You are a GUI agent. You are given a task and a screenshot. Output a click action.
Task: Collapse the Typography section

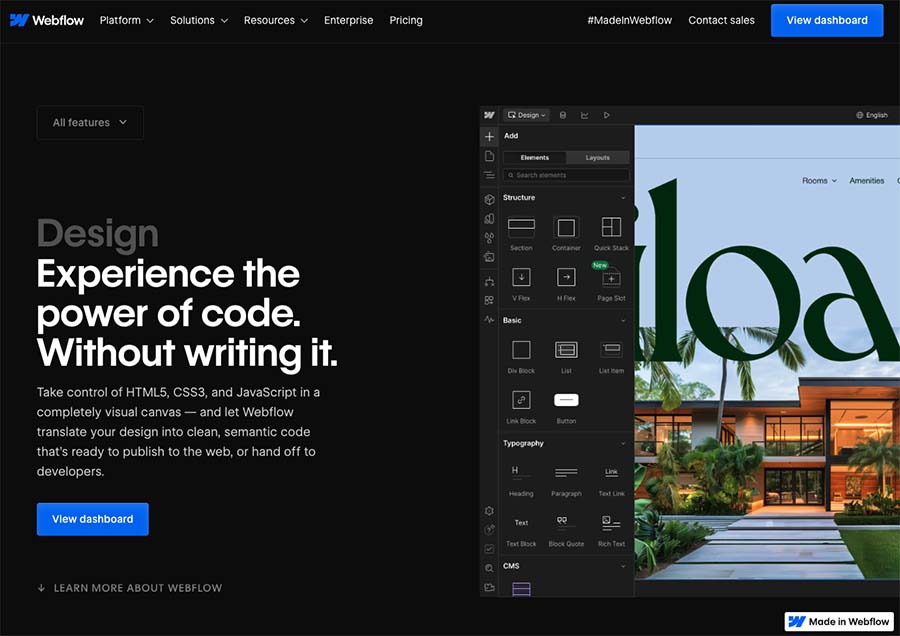tap(623, 443)
